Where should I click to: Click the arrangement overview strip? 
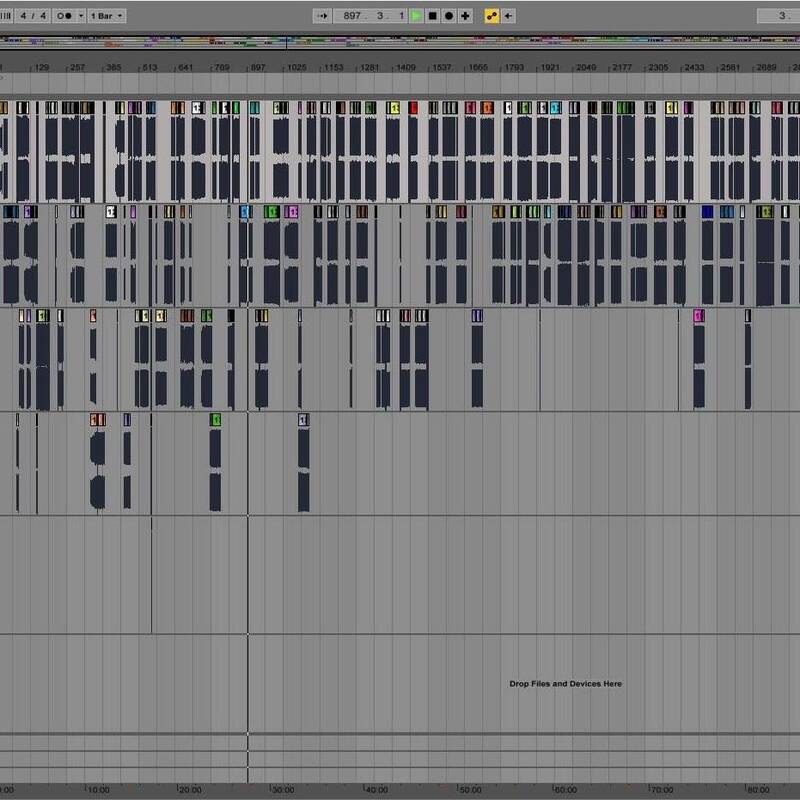(400, 42)
